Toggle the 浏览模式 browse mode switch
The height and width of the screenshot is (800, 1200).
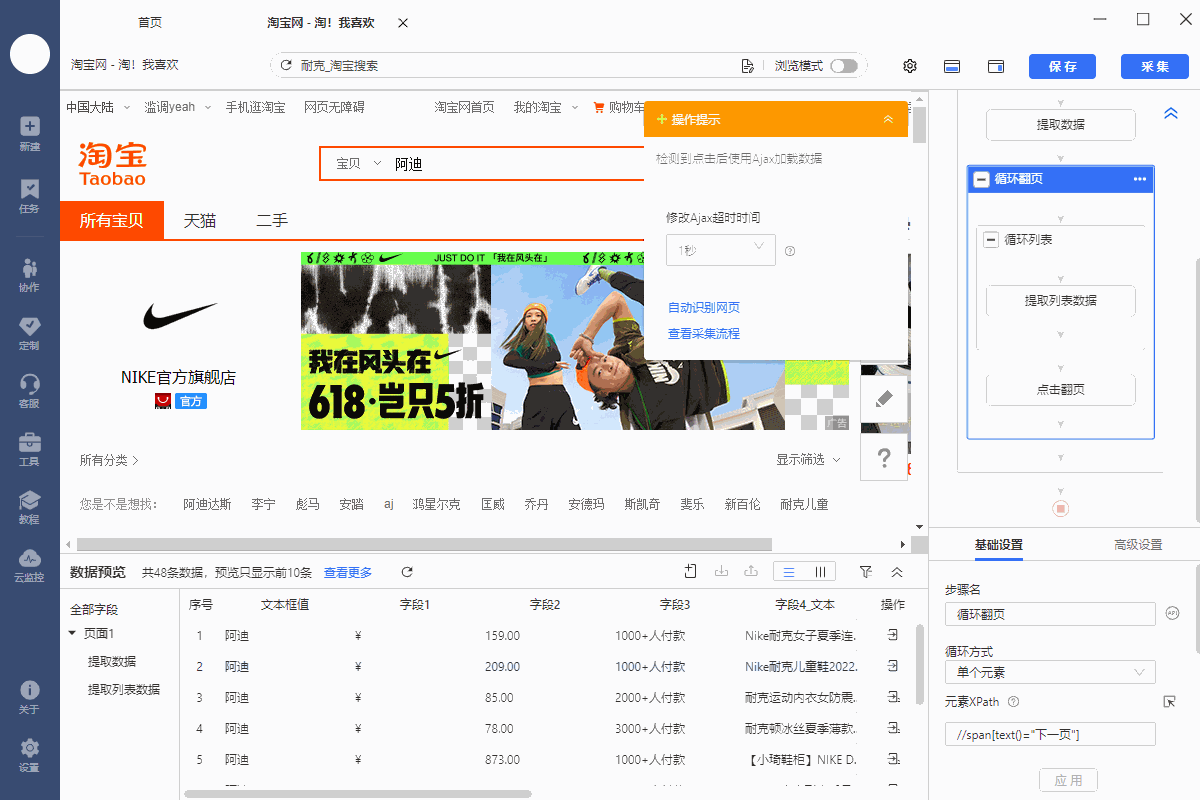pyautogui.click(x=844, y=66)
